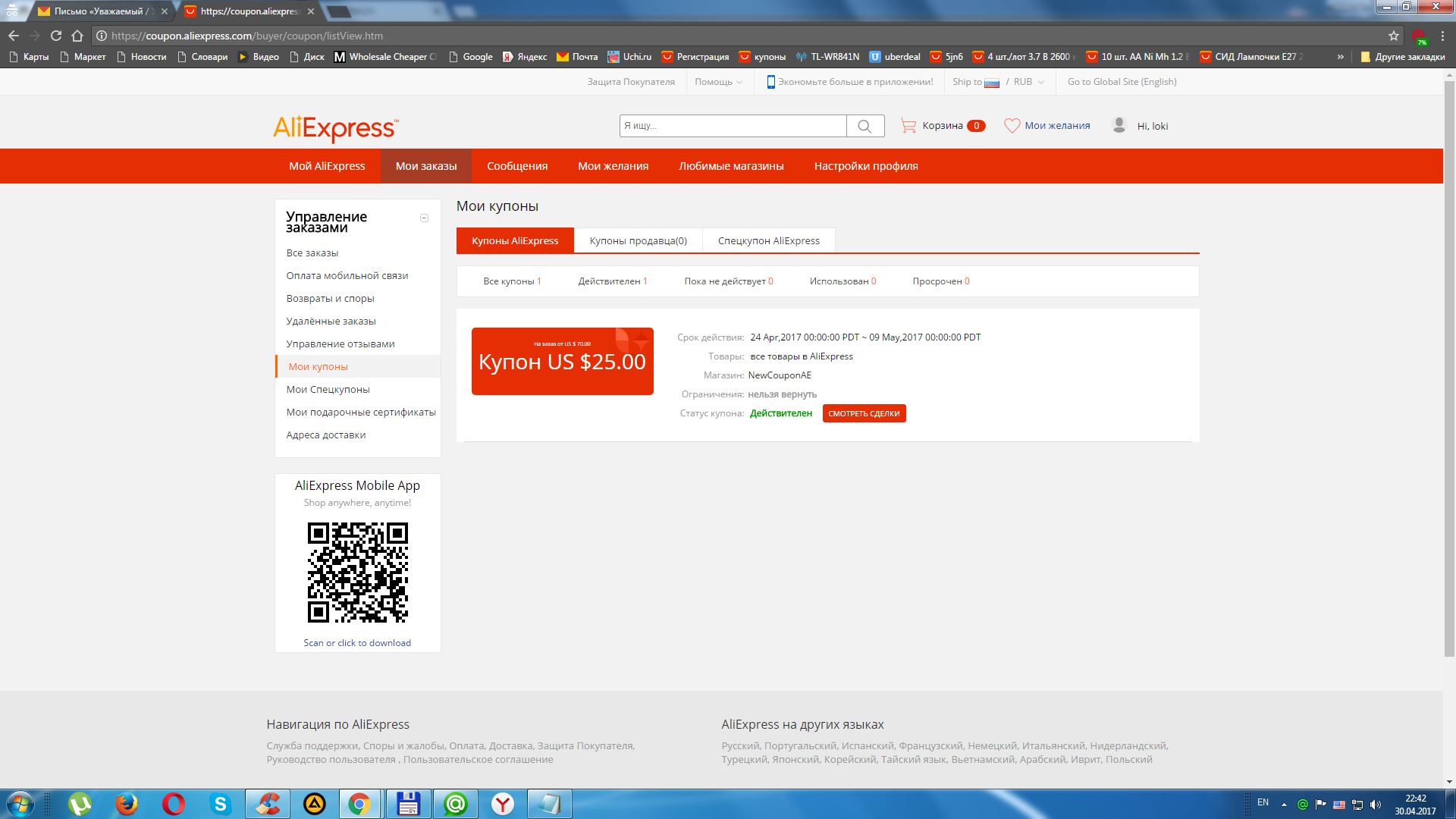Launch uTorrent from the taskbar
Screen dimensions: 1456x819
point(80,804)
